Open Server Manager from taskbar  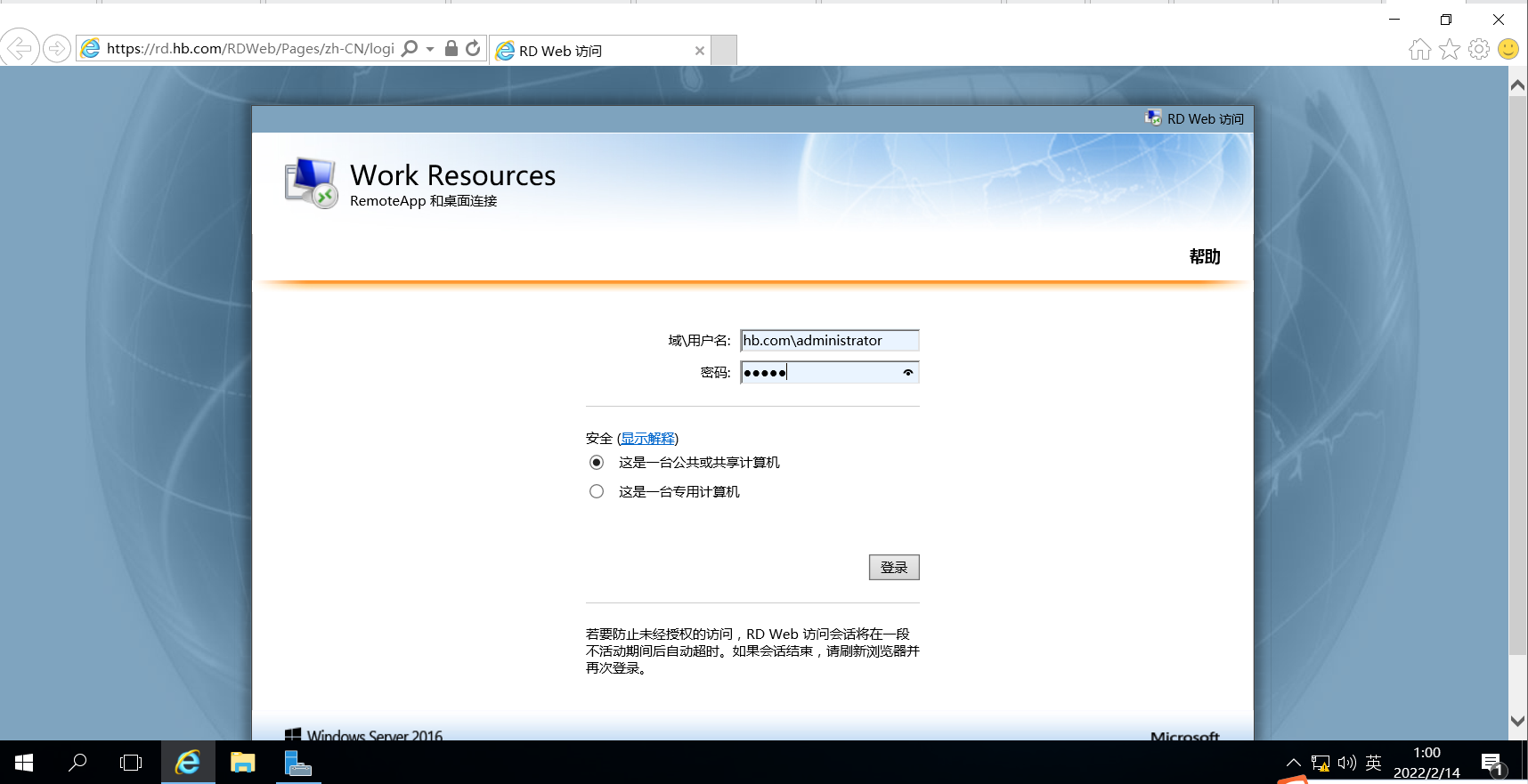coord(297,763)
